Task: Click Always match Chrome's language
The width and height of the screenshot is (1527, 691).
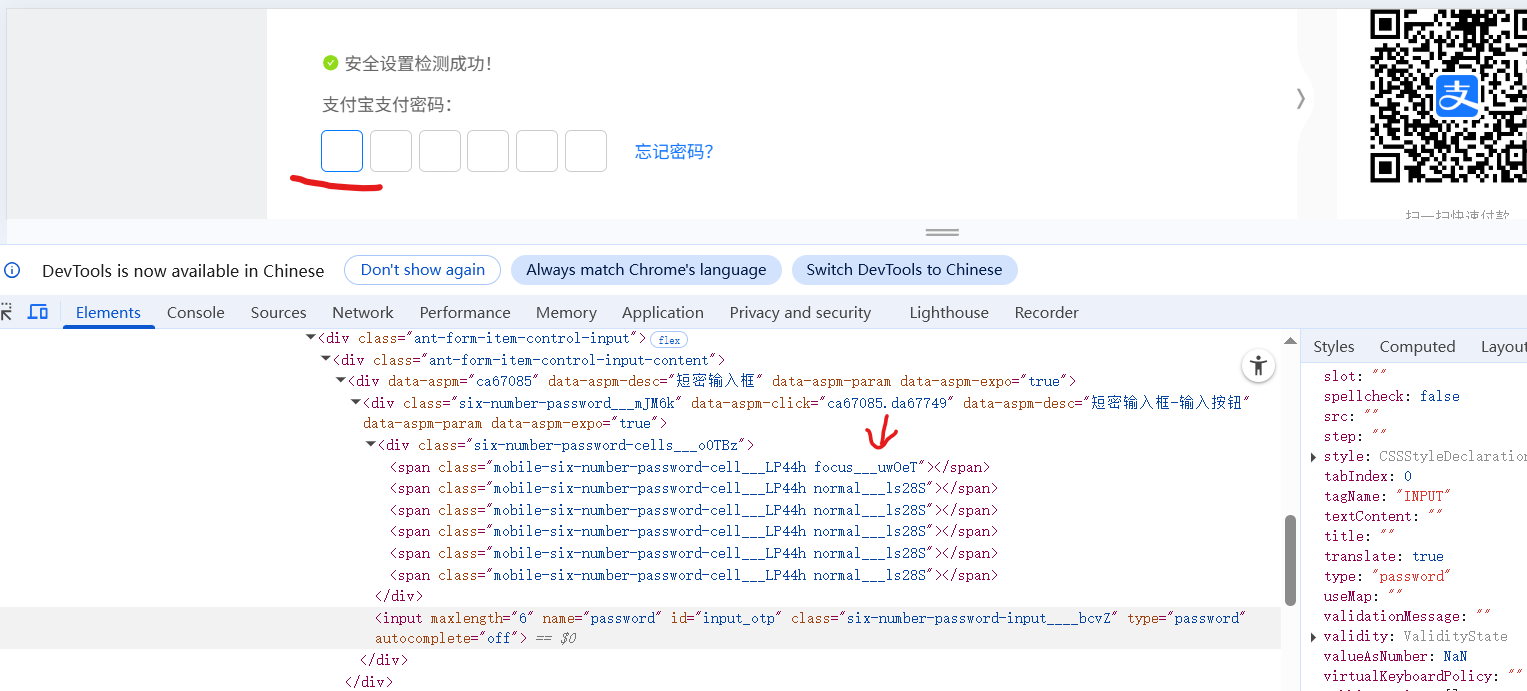Action: [646, 270]
